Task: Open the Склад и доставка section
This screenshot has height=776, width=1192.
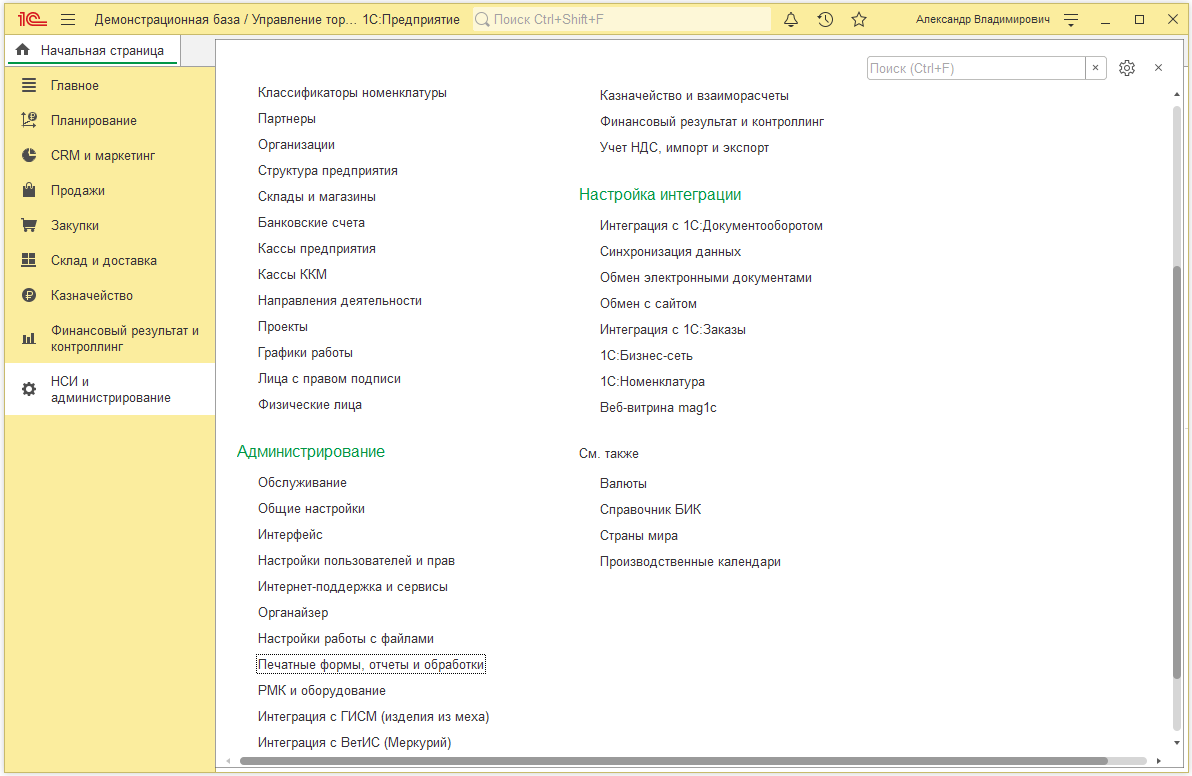Action: 104,261
